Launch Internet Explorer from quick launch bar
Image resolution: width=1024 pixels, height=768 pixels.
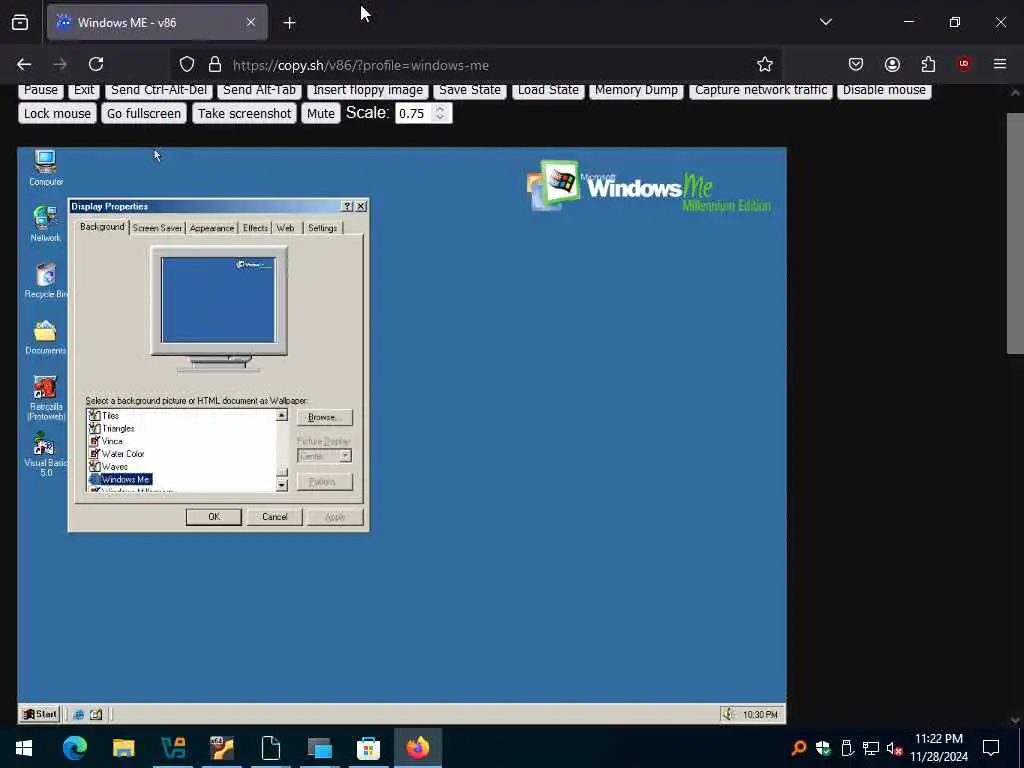tap(78, 714)
